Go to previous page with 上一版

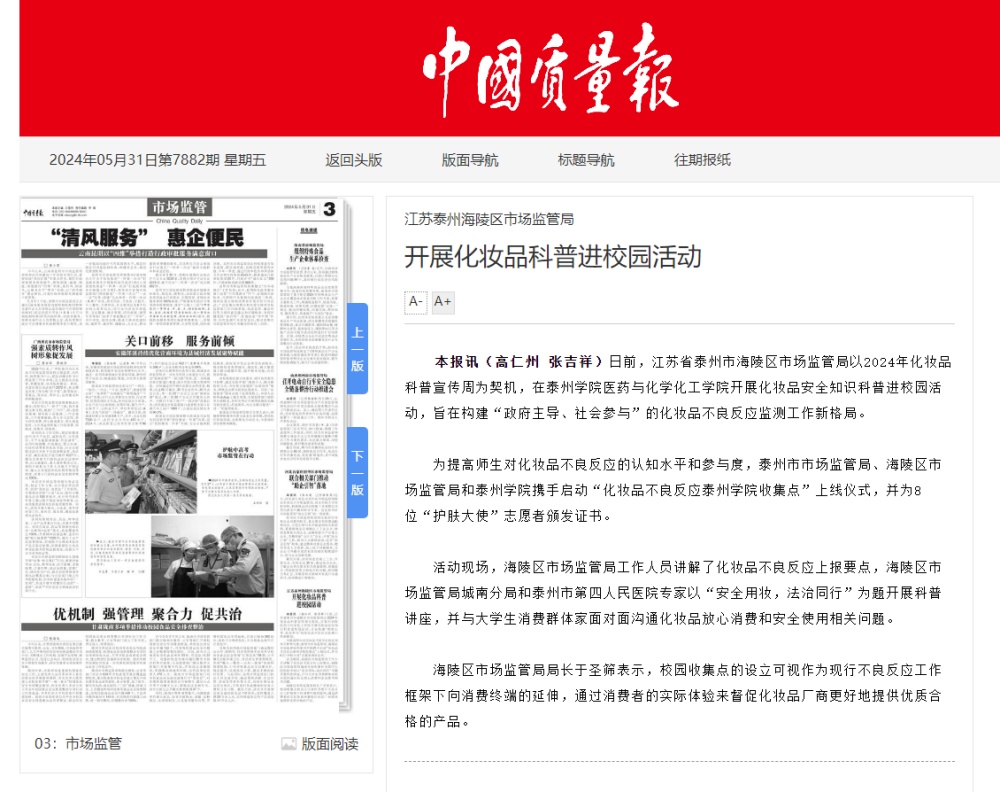[357, 348]
